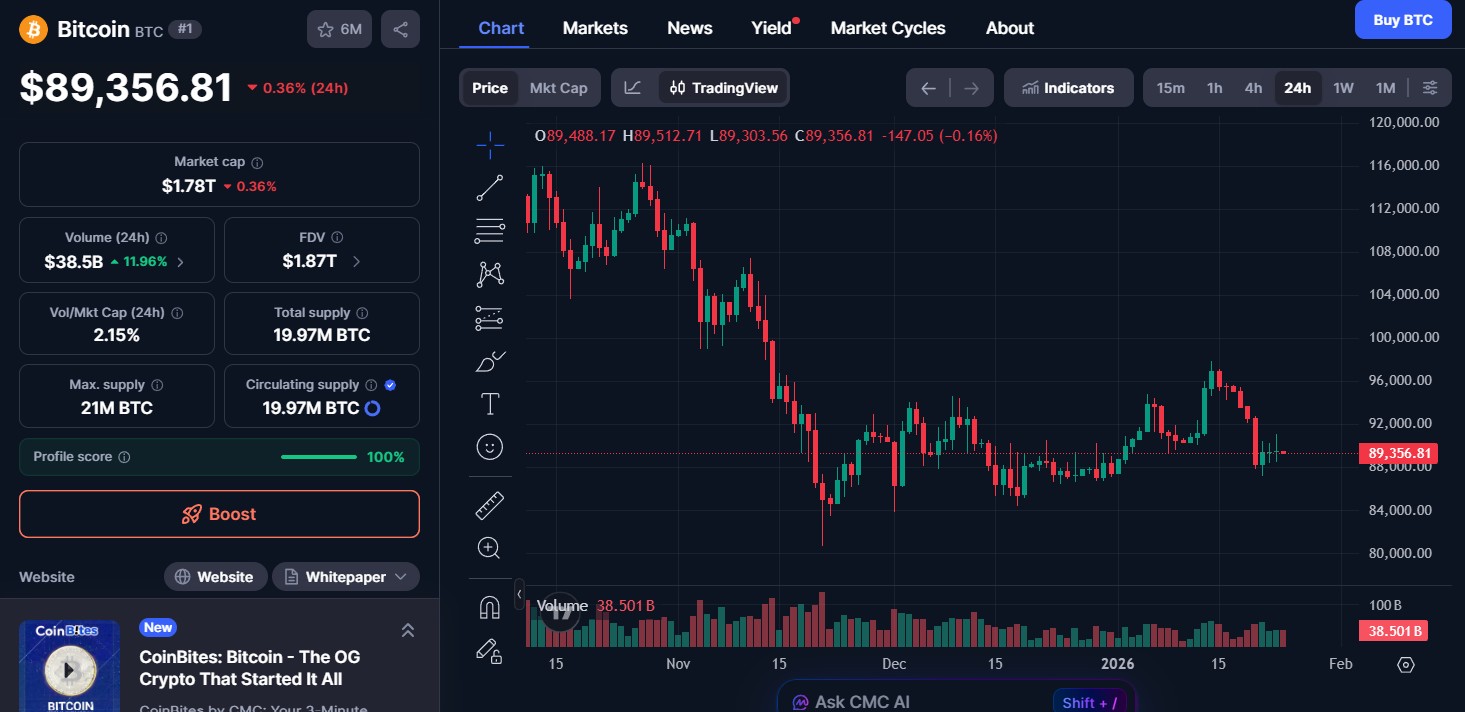This screenshot has height=712, width=1465.
Task: Toggle Circulating supply verification badge
Action: pyautogui.click(x=390, y=384)
